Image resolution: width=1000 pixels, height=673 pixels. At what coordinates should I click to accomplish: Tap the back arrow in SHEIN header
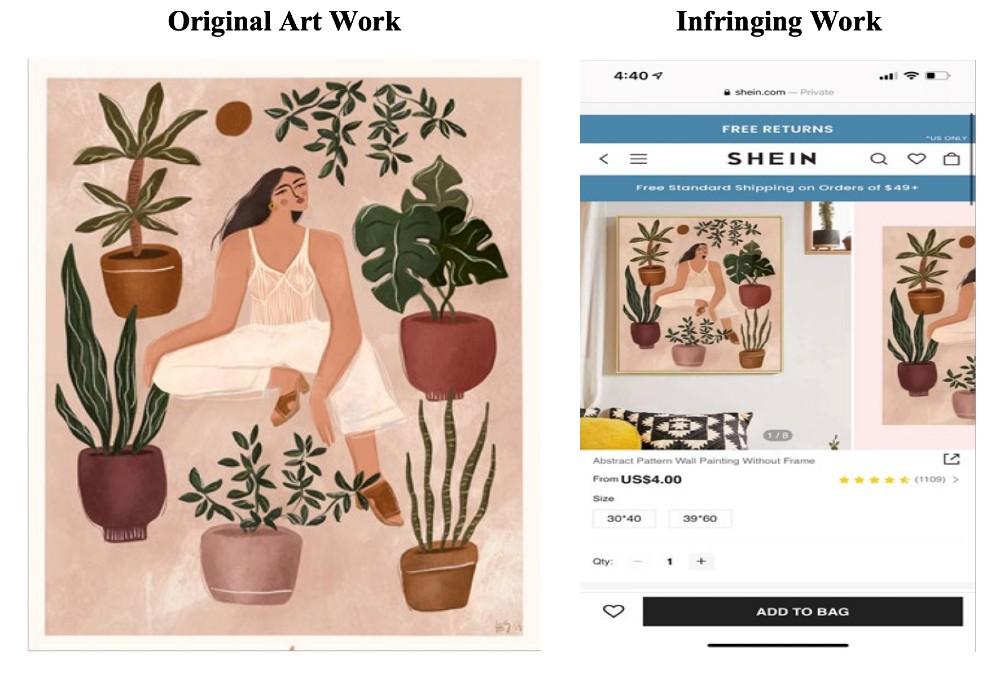(603, 159)
